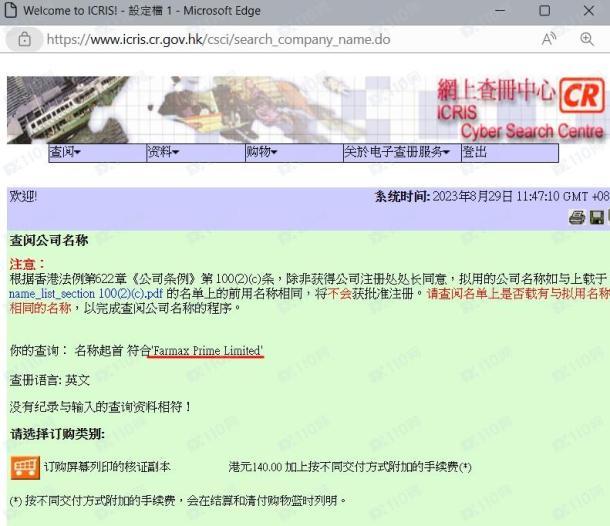Click the orange shopping cart order icon
The width and height of the screenshot is (610, 526).
(x=25, y=468)
